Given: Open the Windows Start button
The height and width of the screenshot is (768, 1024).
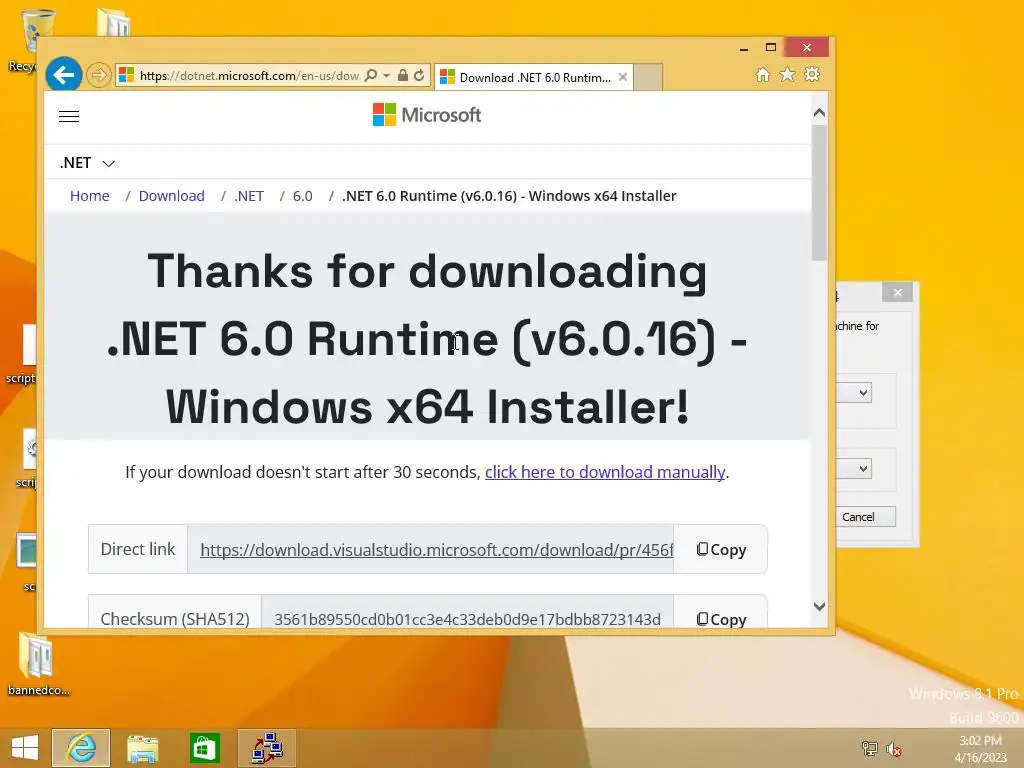Looking at the screenshot, I should tap(25, 748).
